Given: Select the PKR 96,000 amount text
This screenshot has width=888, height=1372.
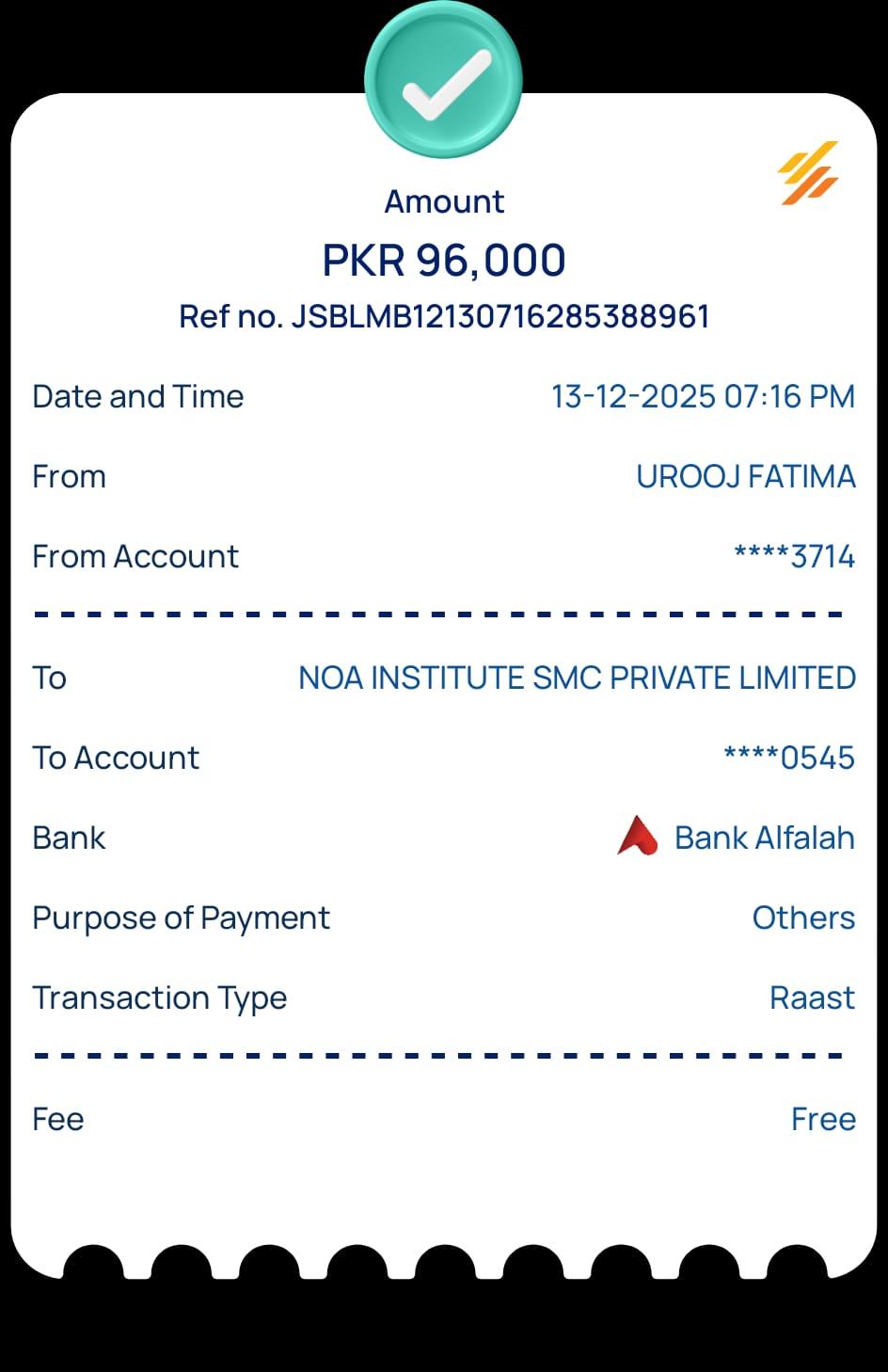Looking at the screenshot, I should [444, 261].
